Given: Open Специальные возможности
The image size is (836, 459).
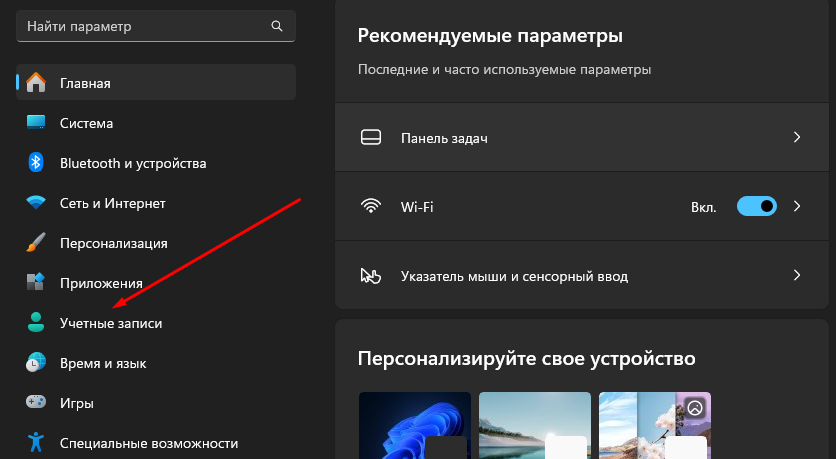Looking at the screenshot, I should coord(156,442).
